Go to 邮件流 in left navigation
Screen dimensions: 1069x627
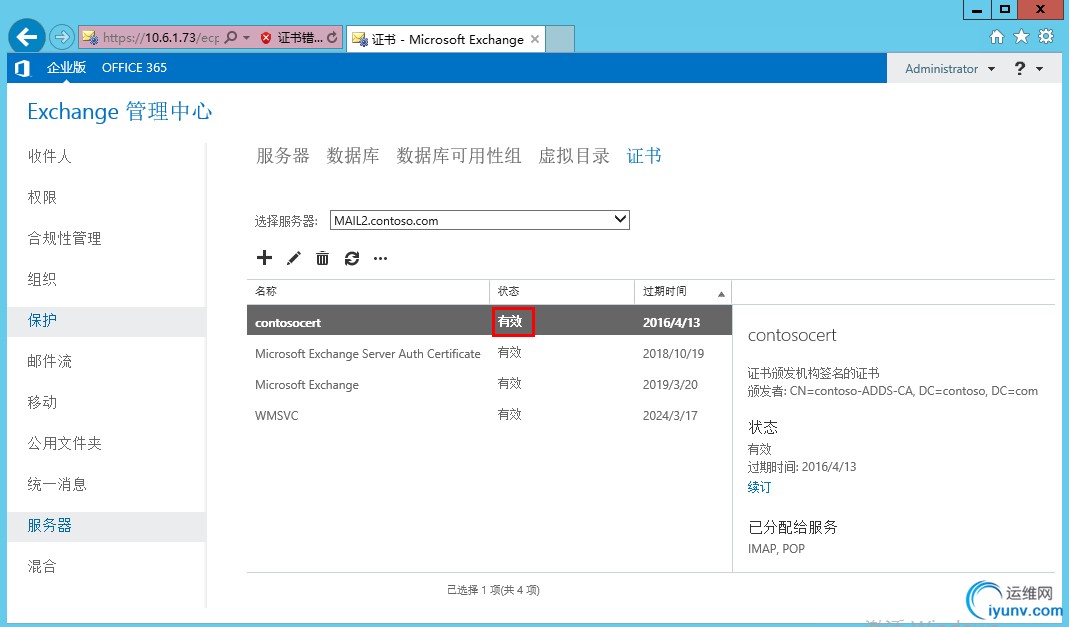(x=49, y=361)
